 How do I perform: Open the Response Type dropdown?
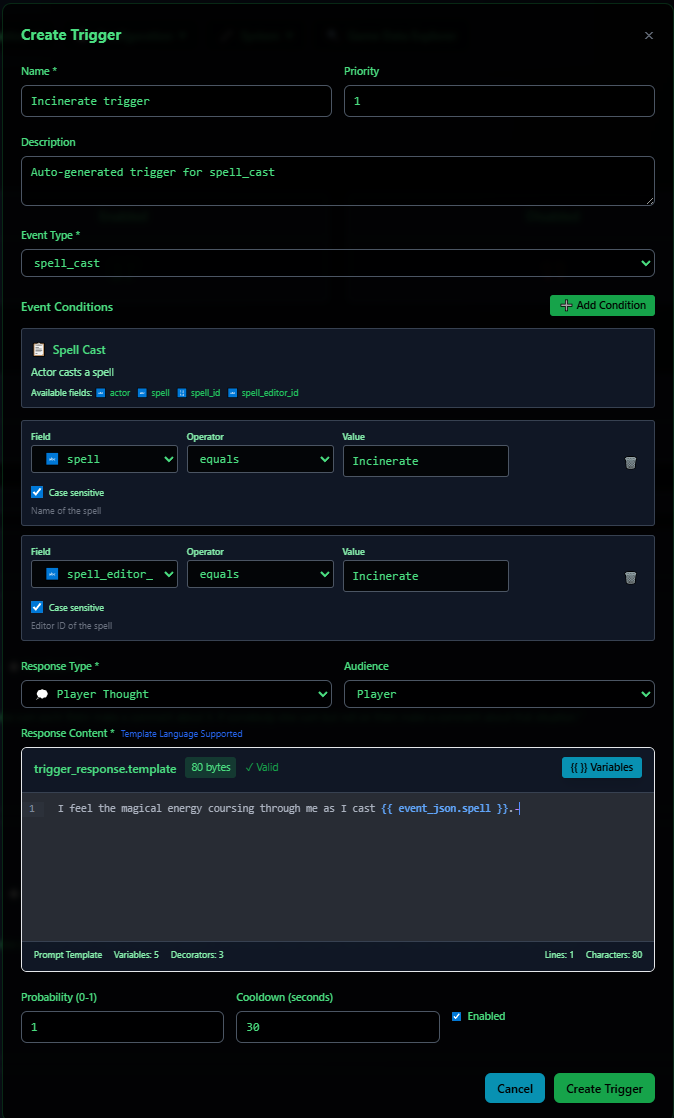176,694
